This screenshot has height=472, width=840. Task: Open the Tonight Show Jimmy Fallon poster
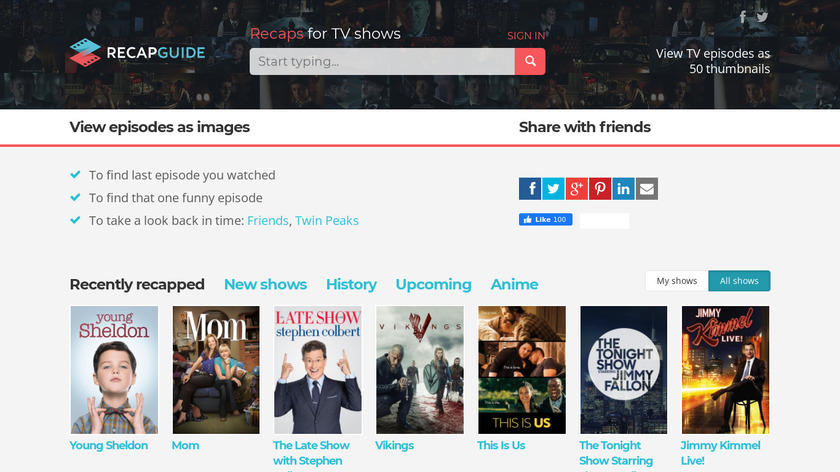click(624, 370)
